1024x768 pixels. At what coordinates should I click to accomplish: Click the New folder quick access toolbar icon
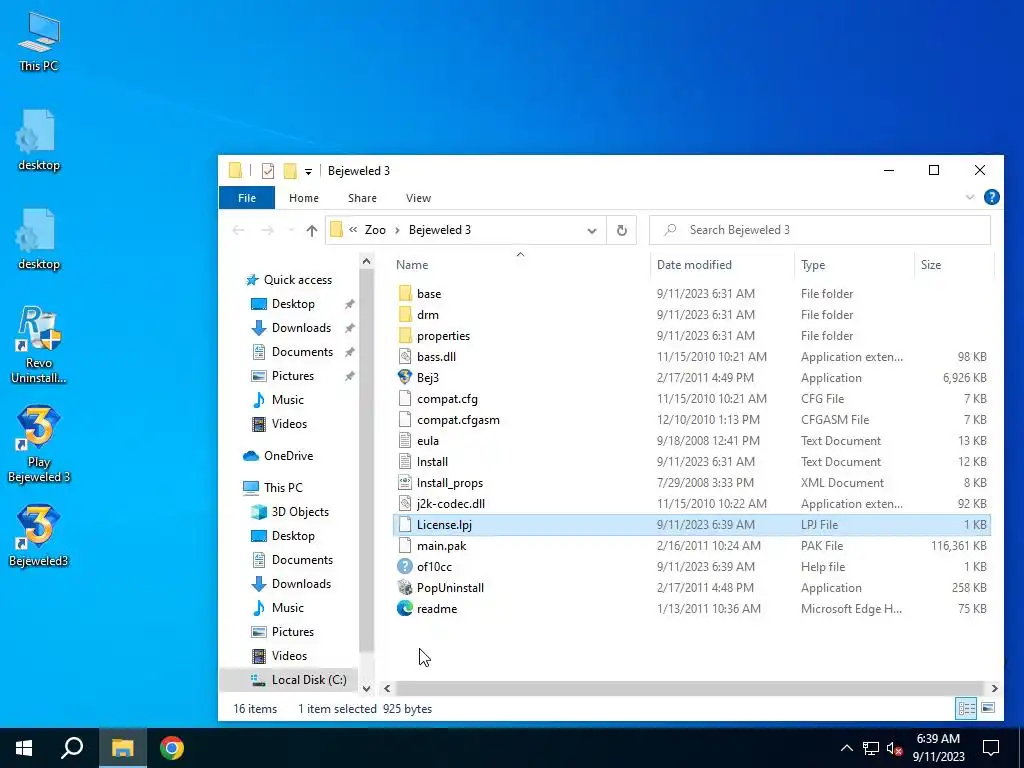(290, 171)
